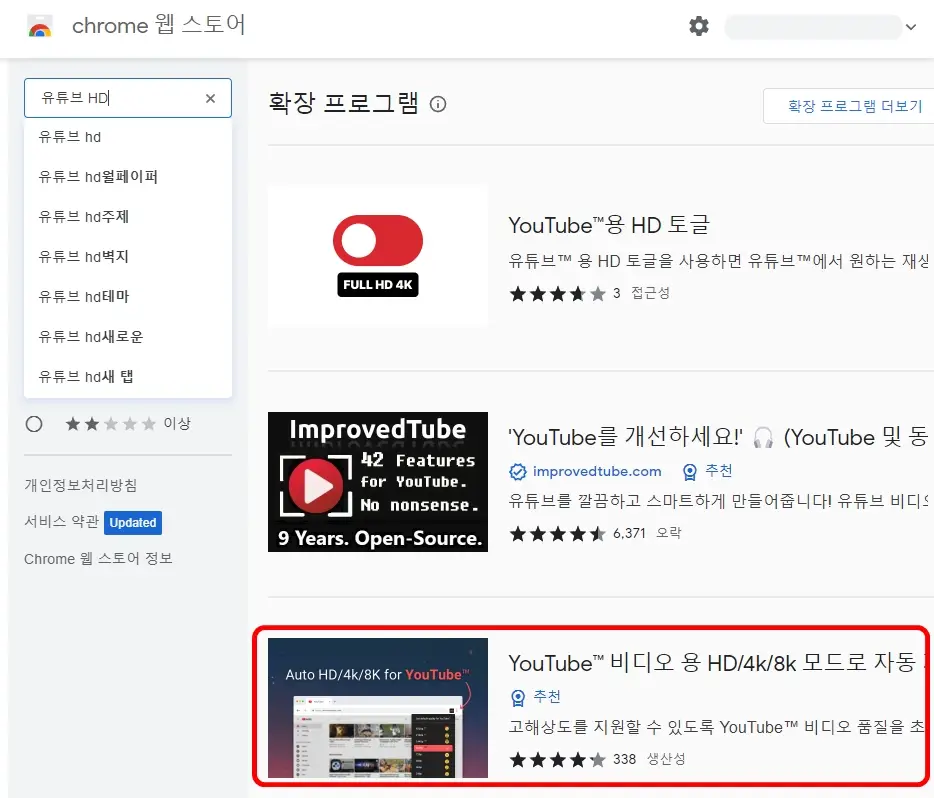Click inside the 유튜브 HD search input field

(x=110, y=98)
